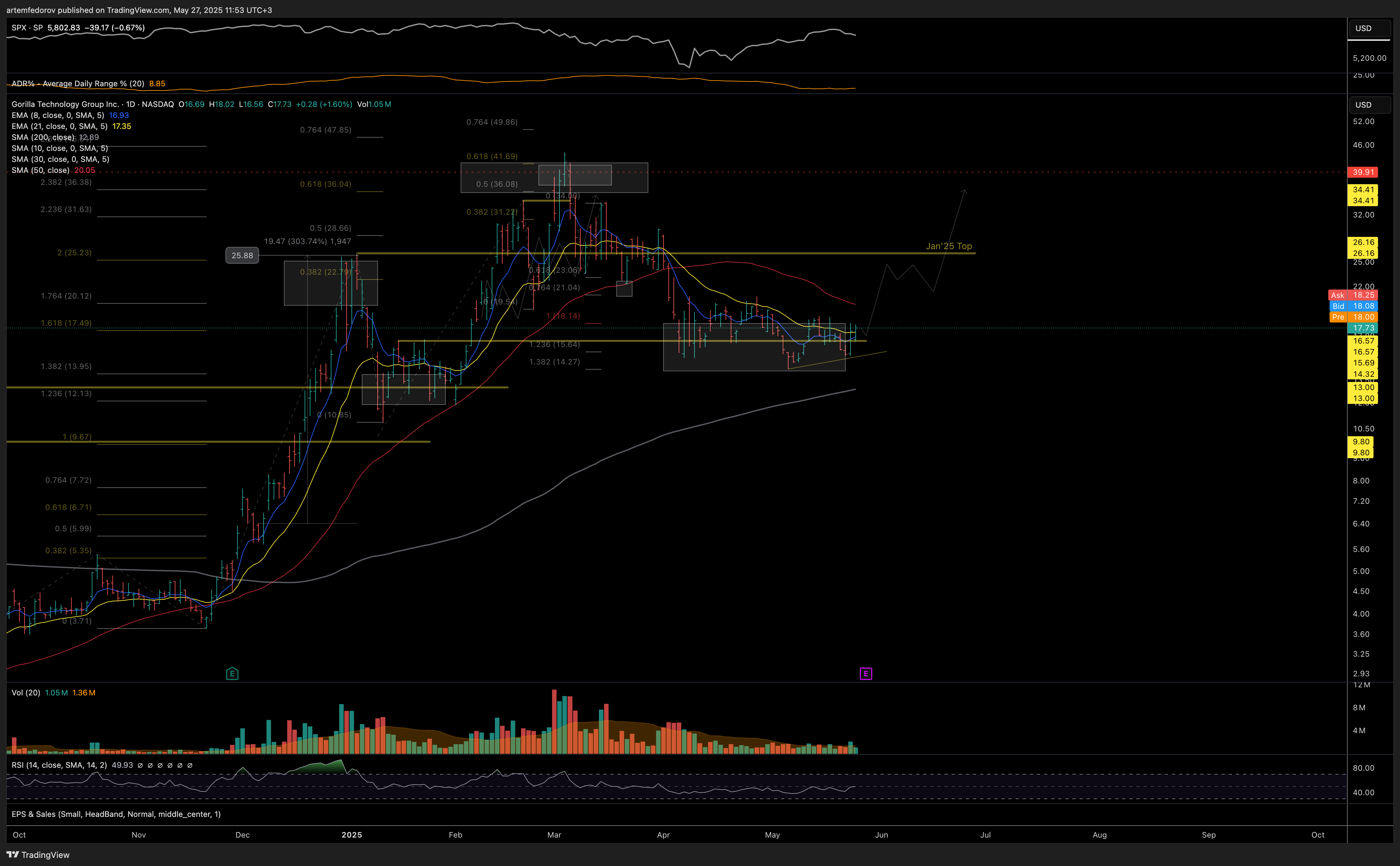The image size is (1400, 866).
Task: Select the SMA (10, close) indicator legend
Action: coord(59,148)
